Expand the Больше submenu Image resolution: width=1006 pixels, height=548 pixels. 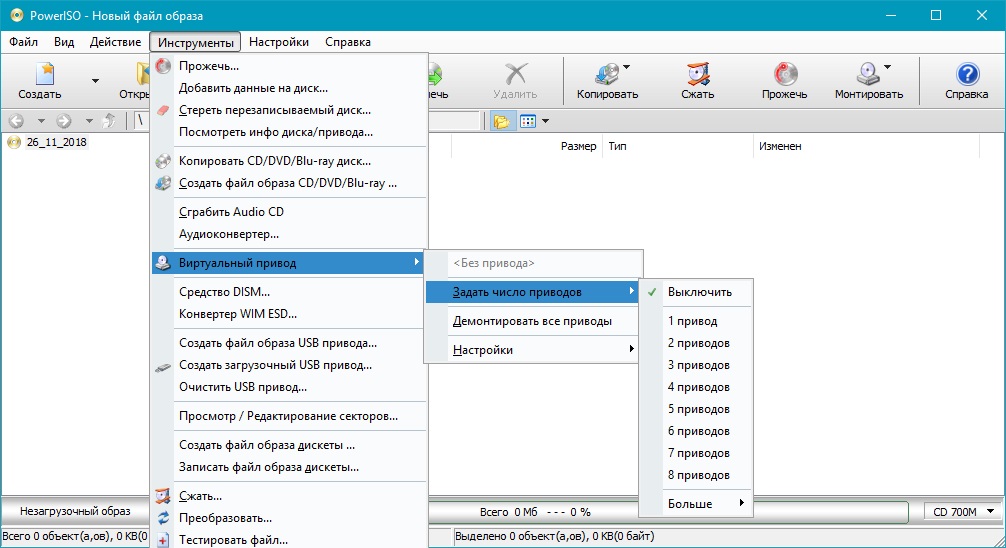pyautogui.click(x=698, y=503)
